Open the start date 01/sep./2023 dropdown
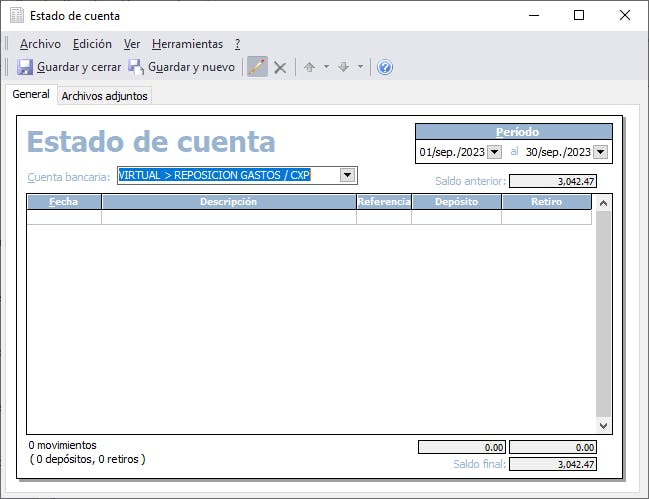649x499 pixels. (494, 152)
